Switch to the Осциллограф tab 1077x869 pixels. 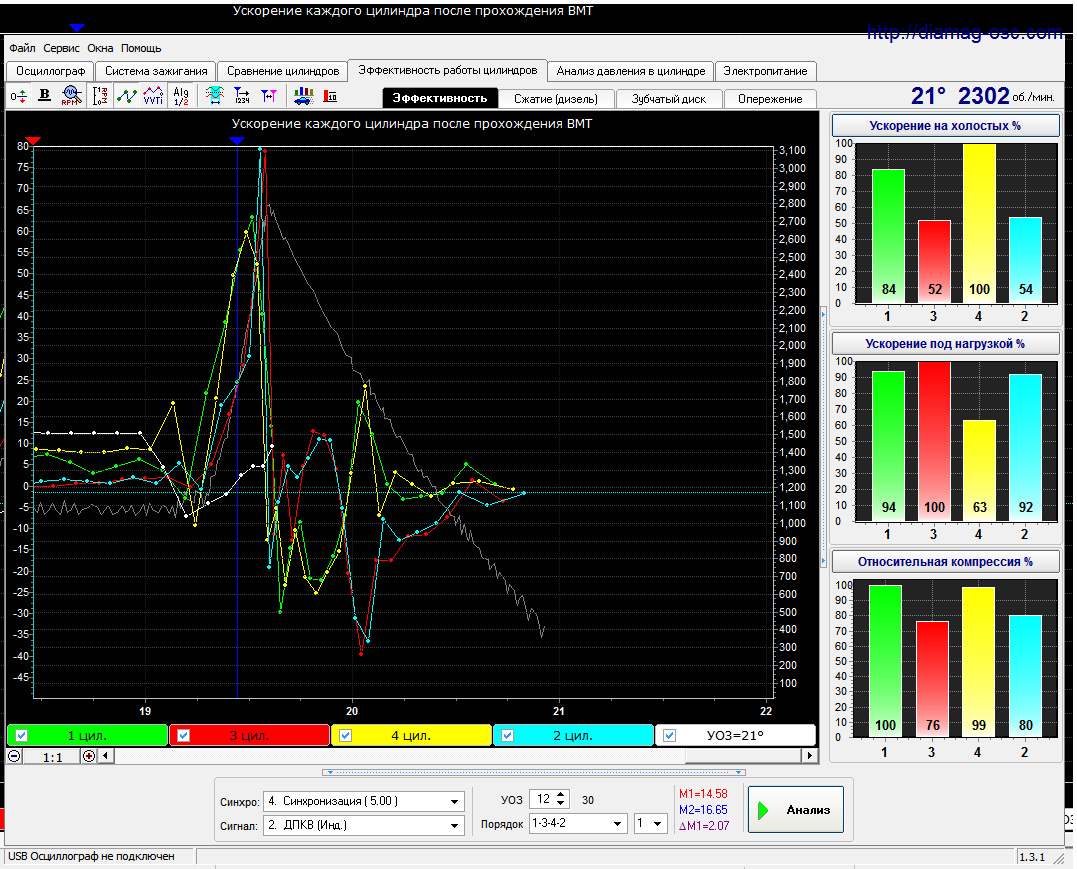point(51,71)
